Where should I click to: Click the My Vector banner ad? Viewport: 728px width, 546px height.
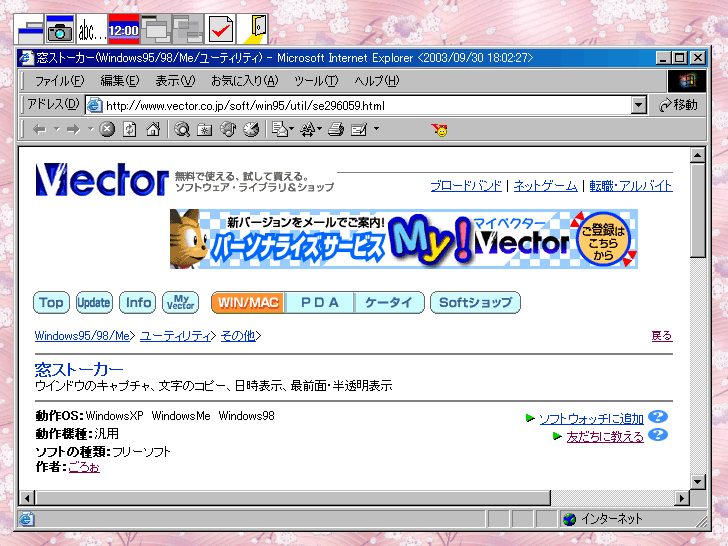[403, 239]
